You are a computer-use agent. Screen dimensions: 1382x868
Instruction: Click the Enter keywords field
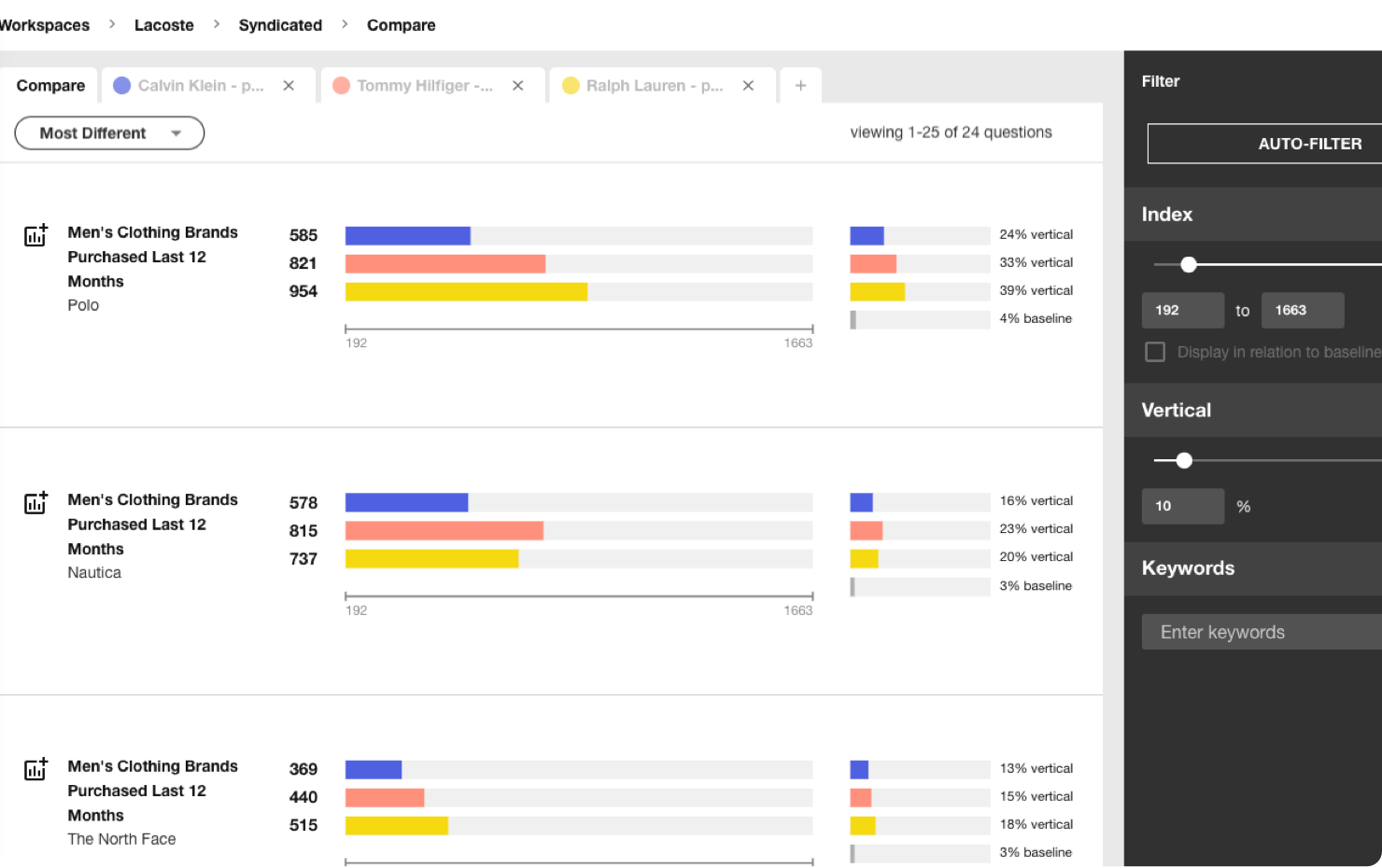tap(1261, 632)
